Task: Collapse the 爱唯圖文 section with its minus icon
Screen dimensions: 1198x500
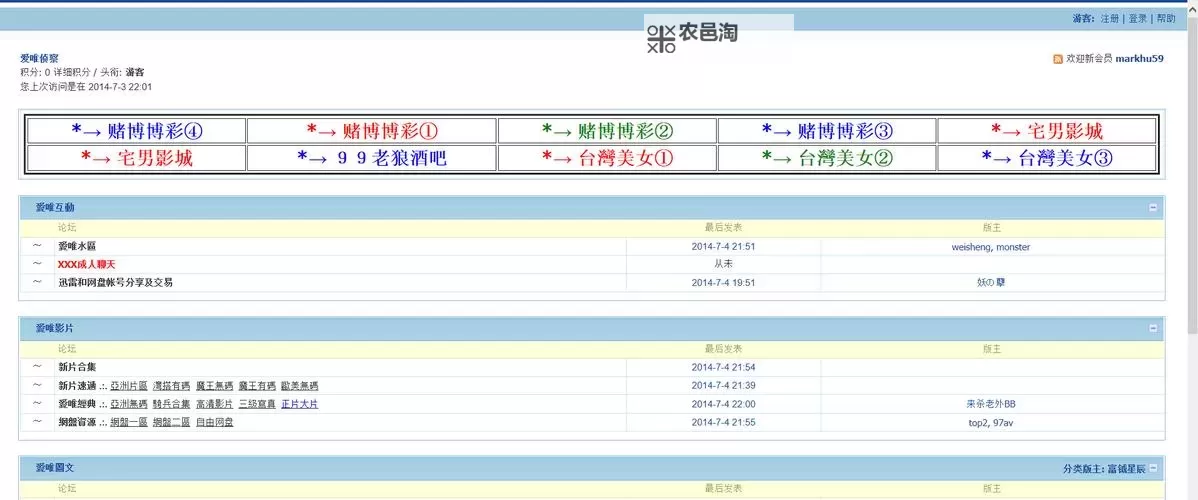Action: click(x=1153, y=468)
